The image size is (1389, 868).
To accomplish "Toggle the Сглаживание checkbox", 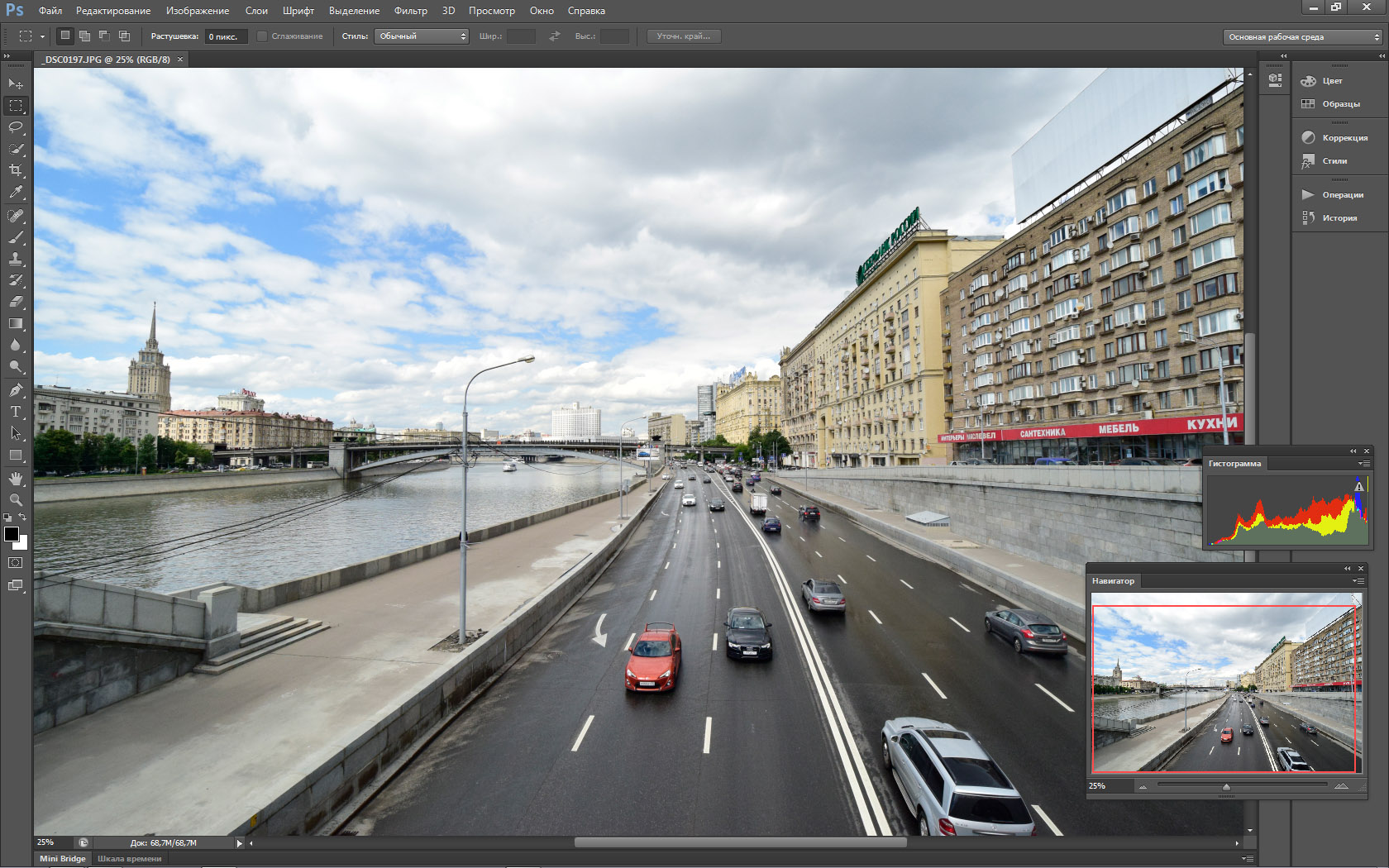I will (x=262, y=36).
